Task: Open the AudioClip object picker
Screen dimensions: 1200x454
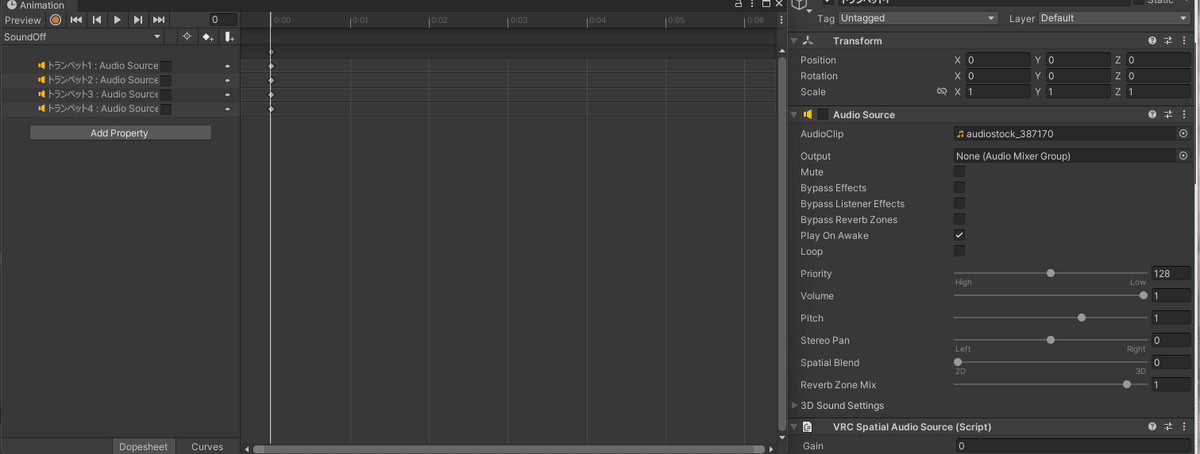Action: [x=1183, y=133]
